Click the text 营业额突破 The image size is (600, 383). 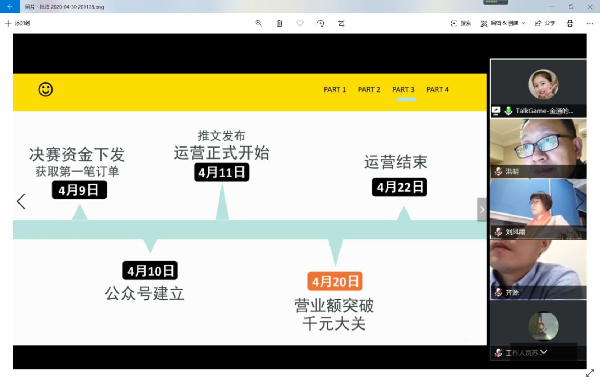click(x=334, y=305)
